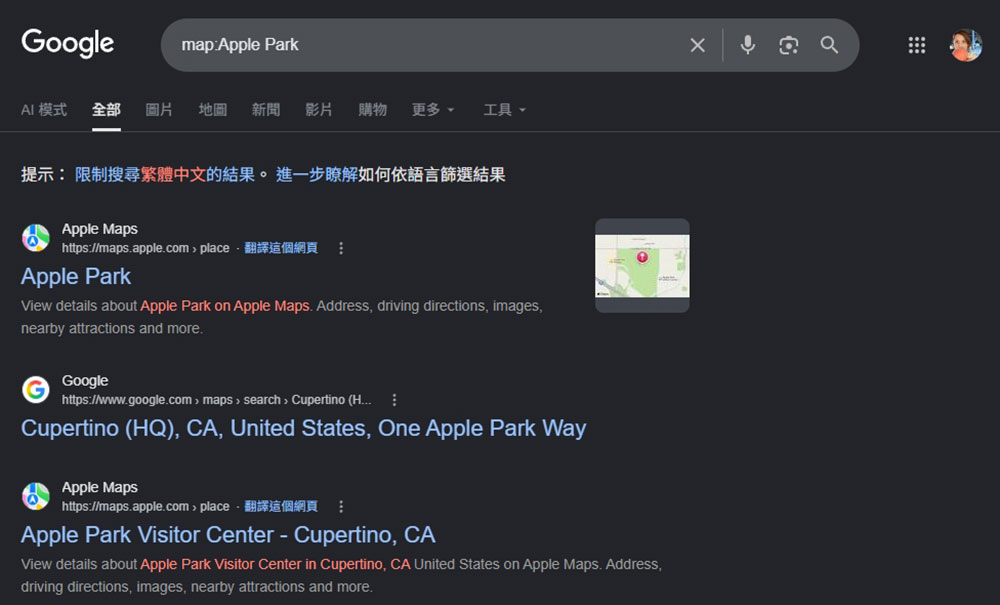
Task: Click 'Google' site name above Cupertino result
Action: [x=85, y=381]
